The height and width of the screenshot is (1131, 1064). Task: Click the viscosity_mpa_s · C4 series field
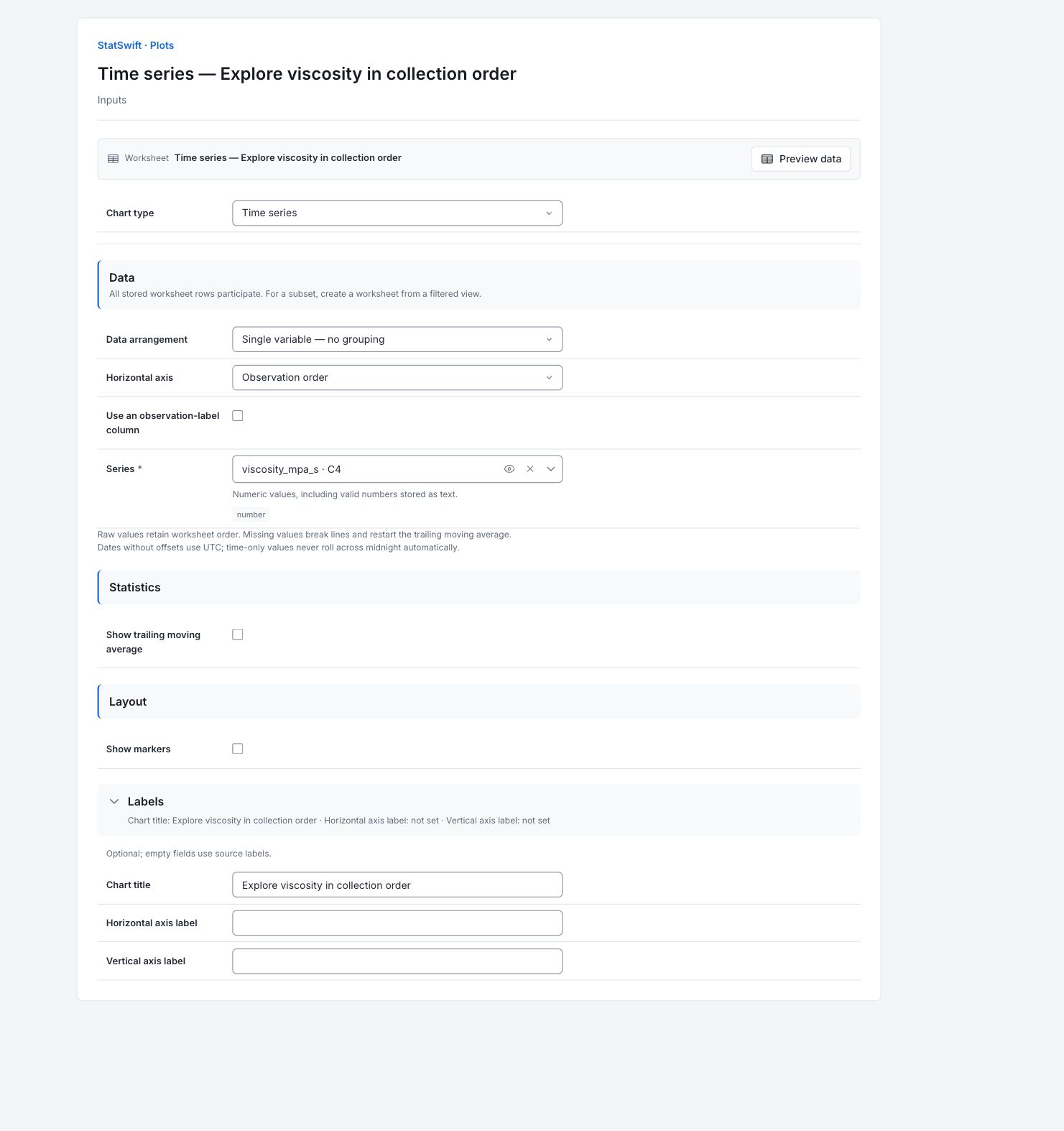pos(397,469)
